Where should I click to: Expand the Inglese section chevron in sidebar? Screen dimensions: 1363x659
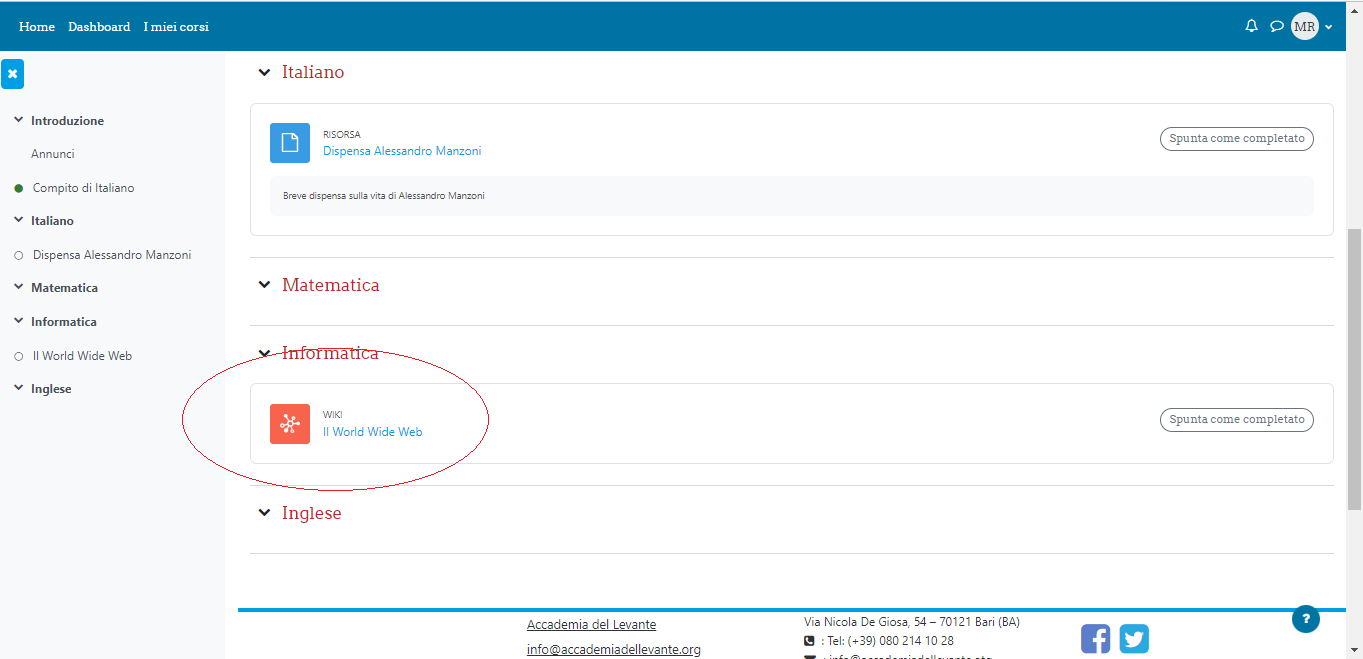click(18, 389)
